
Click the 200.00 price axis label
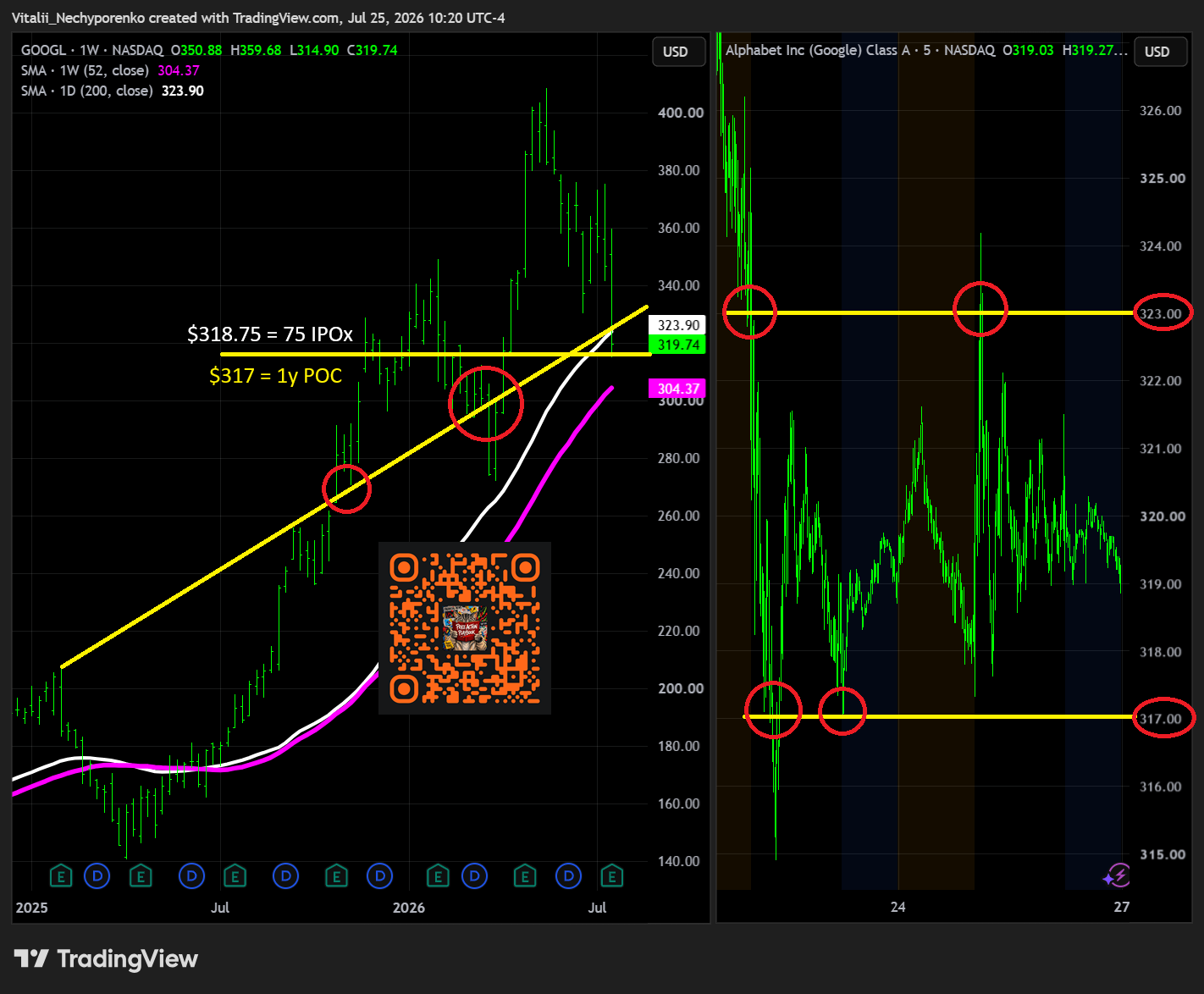click(681, 688)
